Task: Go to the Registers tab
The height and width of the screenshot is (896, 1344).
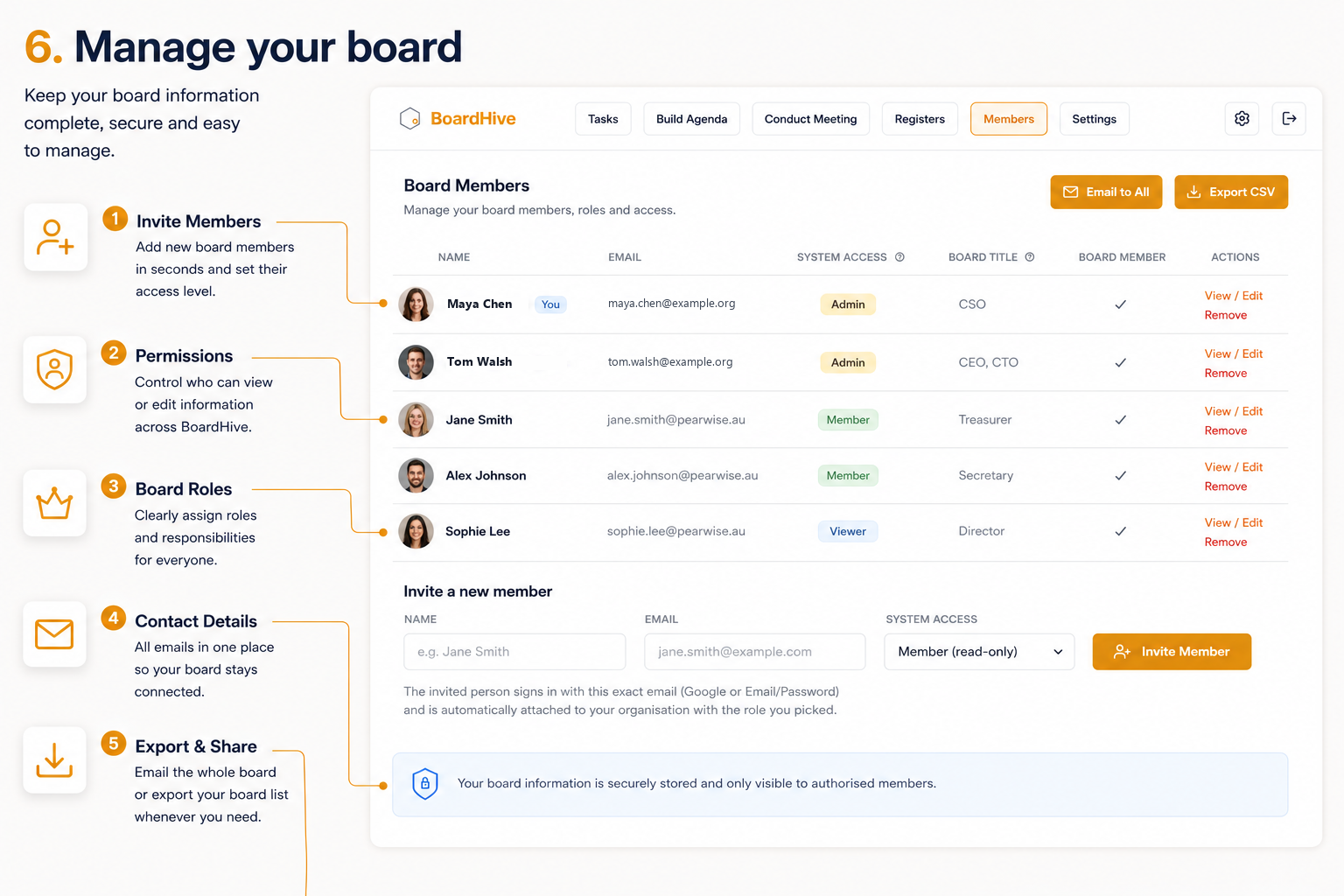Action: (x=920, y=119)
